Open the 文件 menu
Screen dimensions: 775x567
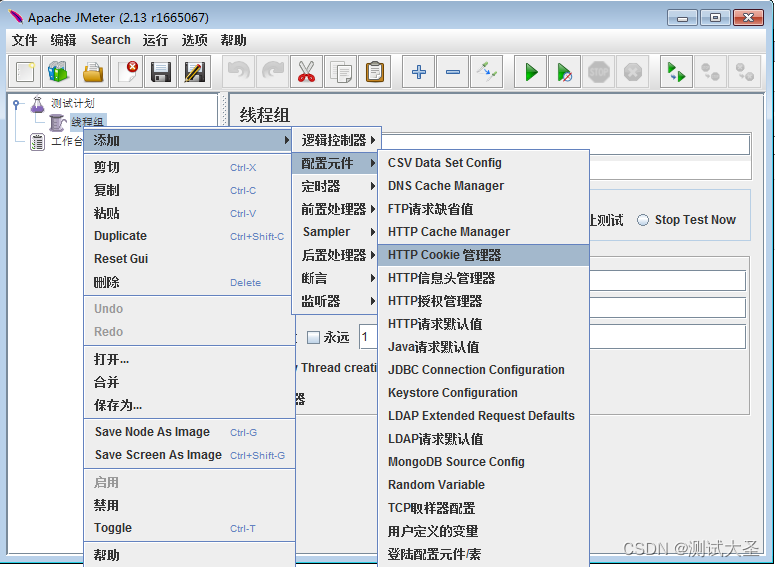[x=24, y=40]
